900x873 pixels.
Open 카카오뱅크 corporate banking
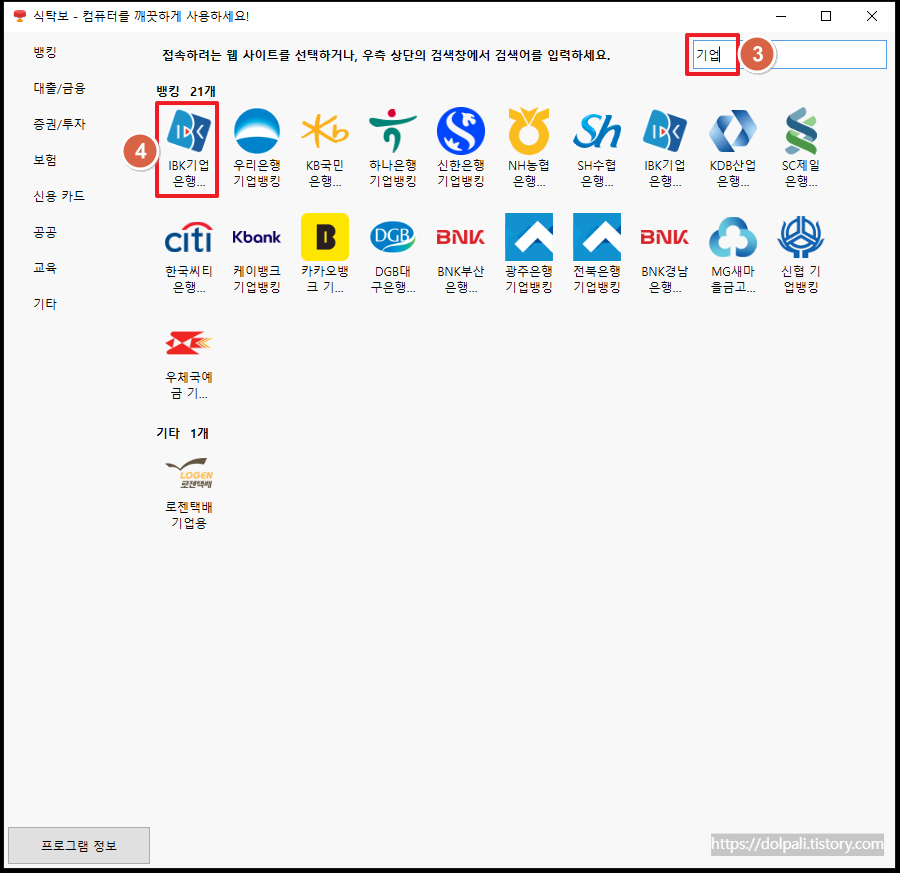(324, 252)
